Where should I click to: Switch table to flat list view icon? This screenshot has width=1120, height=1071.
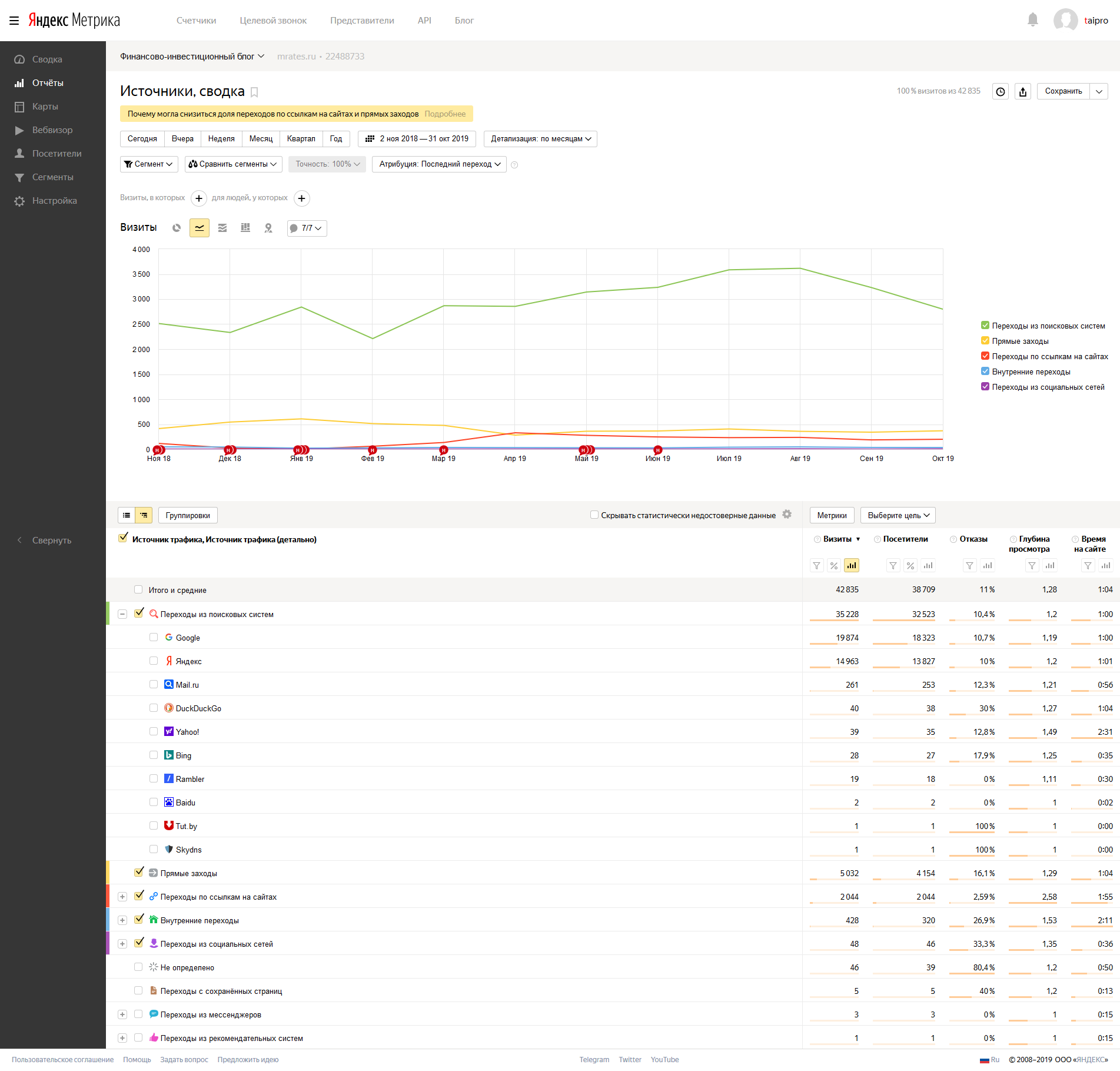[127, 515]
